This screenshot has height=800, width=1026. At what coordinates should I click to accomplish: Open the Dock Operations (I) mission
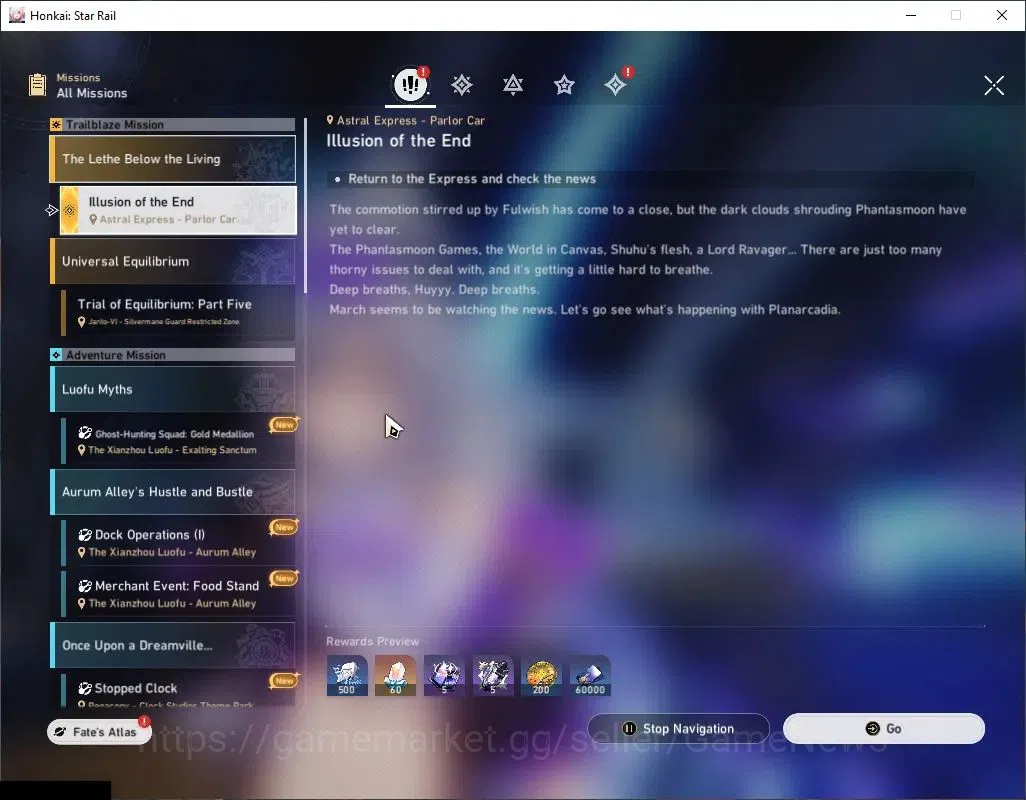coord(178,543)
